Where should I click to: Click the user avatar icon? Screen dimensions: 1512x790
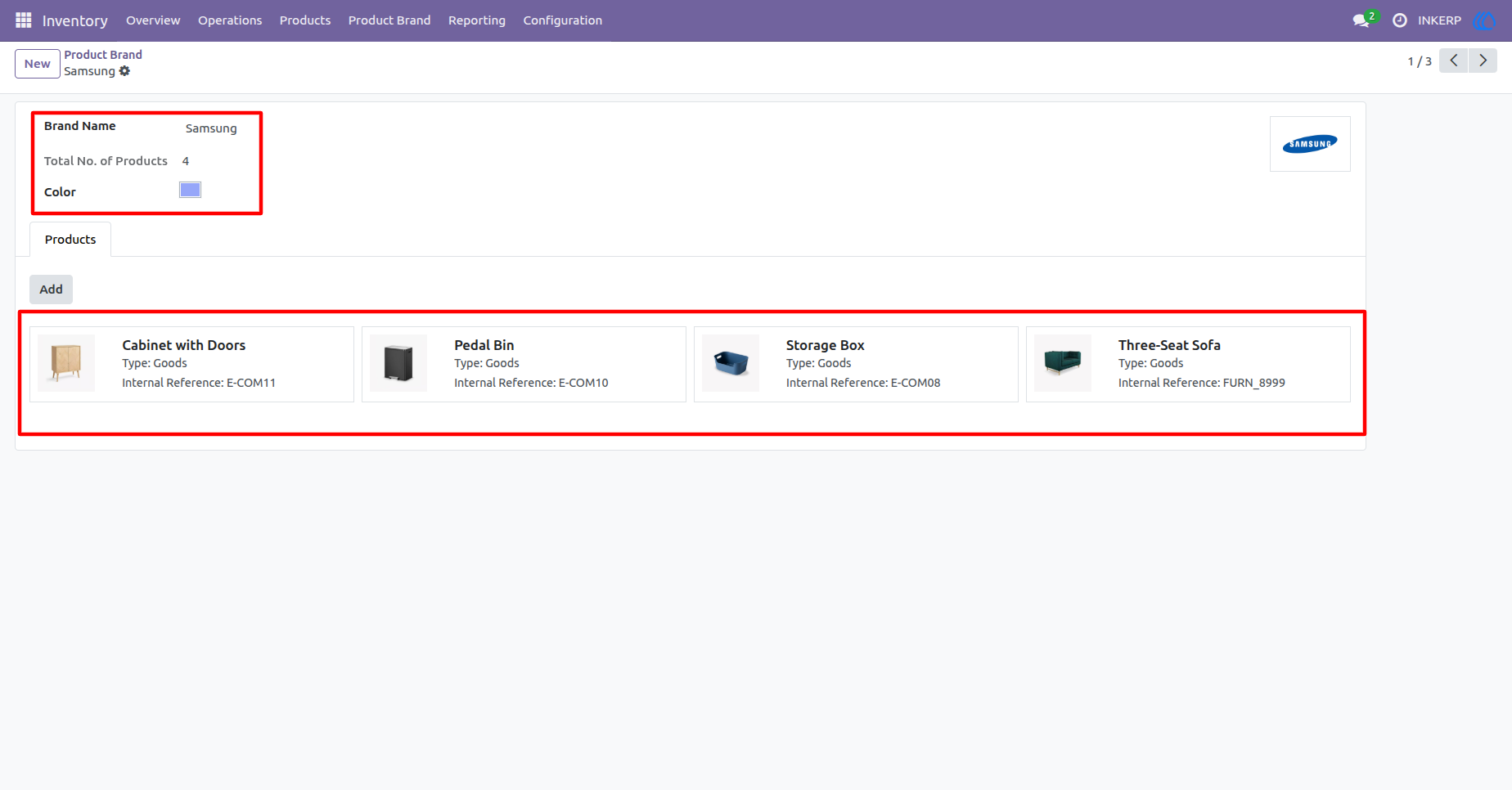click(x=1483, y=20)
